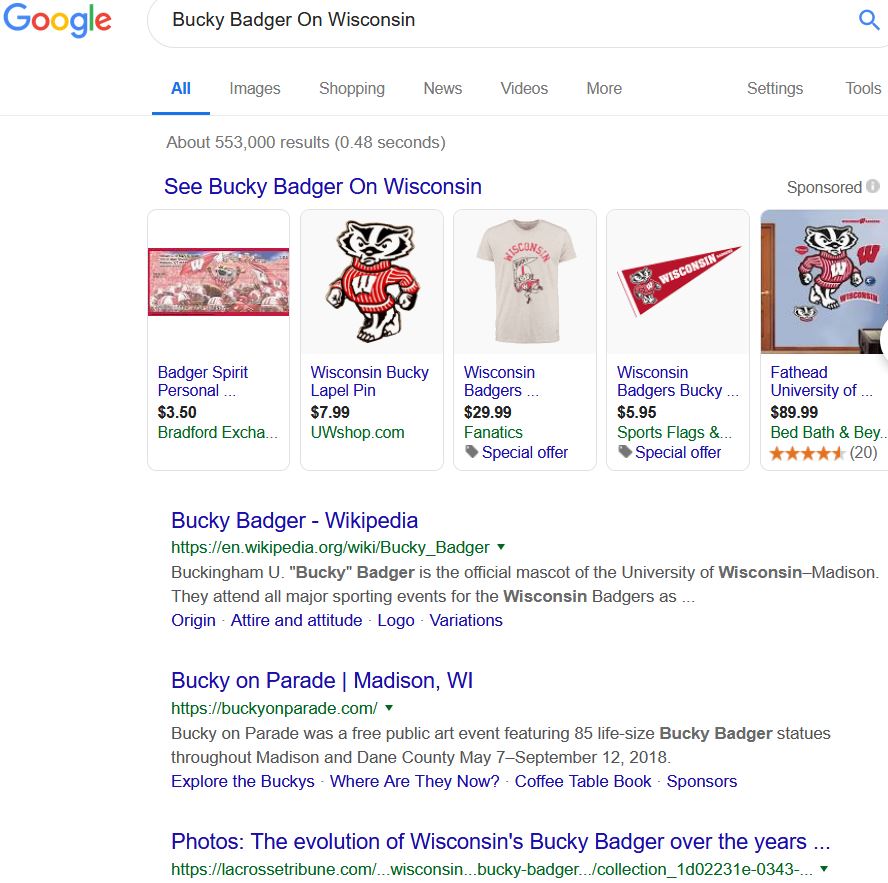Open the Bucky Badger - Wikipedia result
The image size is (888, 883).
click(x=294, y=521)
